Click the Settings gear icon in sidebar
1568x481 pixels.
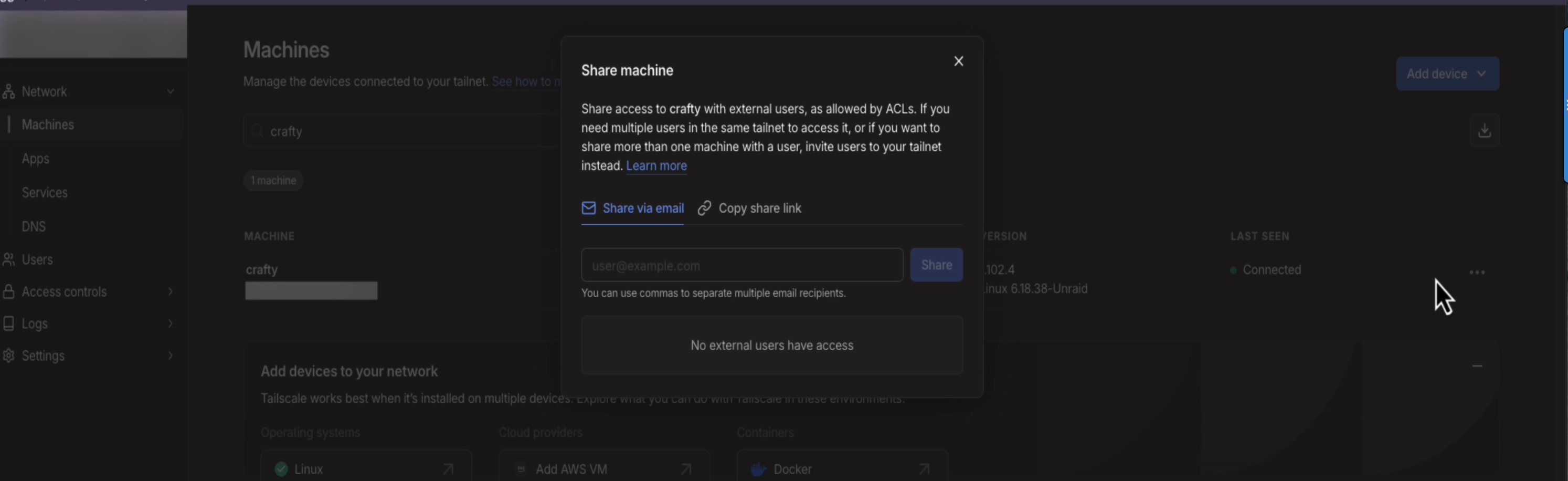coord(8,355)
